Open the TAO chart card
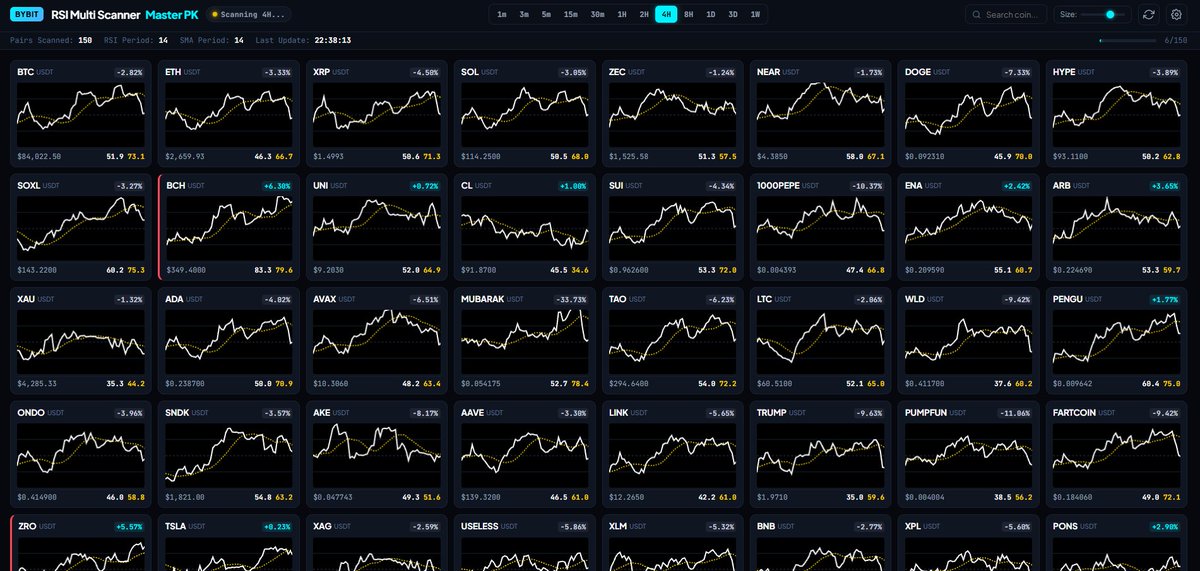The height and width of the screenshot is (571, 1200). 672,340
